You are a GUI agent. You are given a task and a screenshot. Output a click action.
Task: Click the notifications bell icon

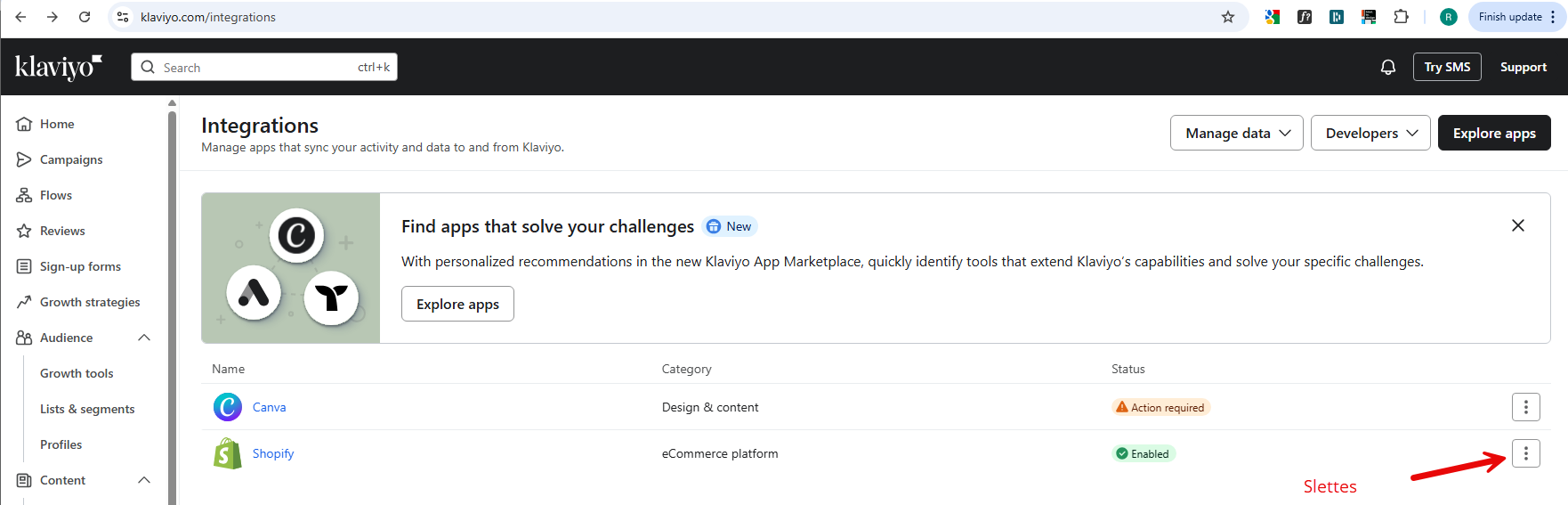click(x=1387, y=68)
